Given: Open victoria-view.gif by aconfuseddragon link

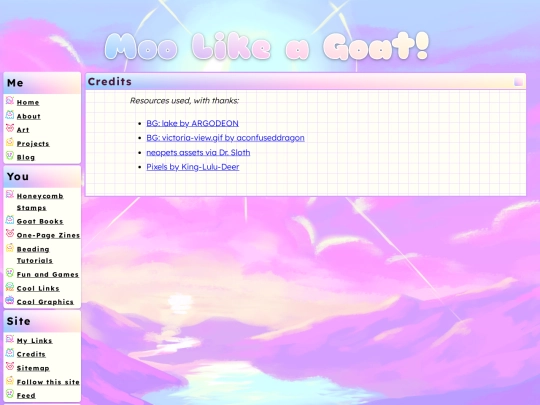Looking at the screenshot, I should [x=226, y=138].
